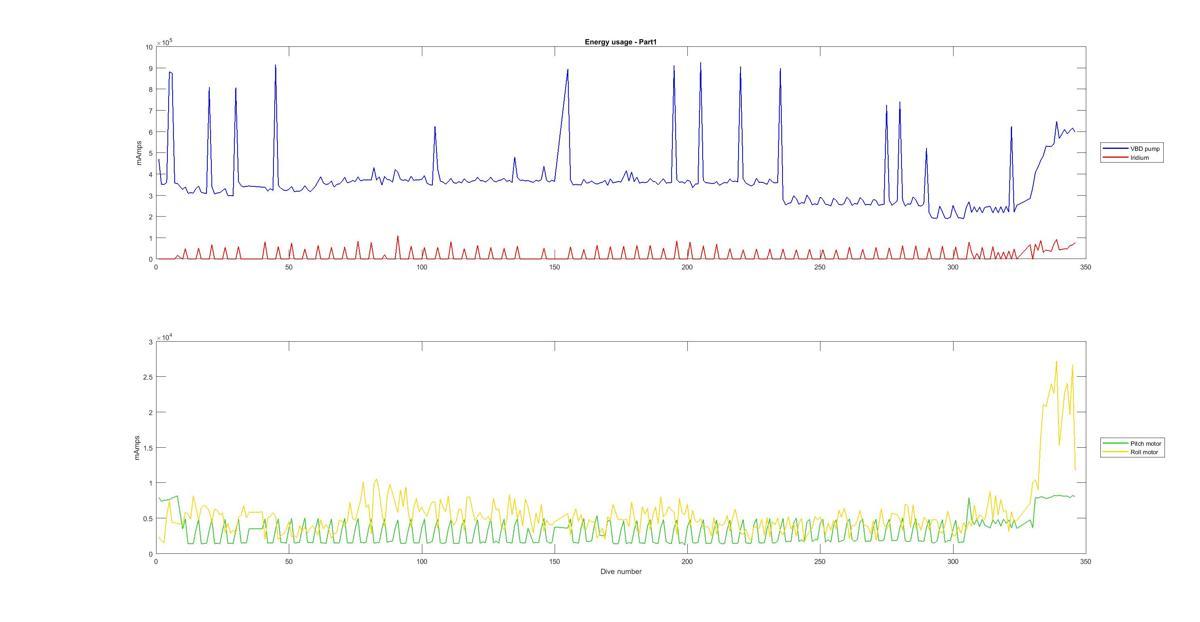The image size is (1200, 622).
Task: Select the 'mAmps' y-axis label of the upper plot
Action: pos(140,153)
